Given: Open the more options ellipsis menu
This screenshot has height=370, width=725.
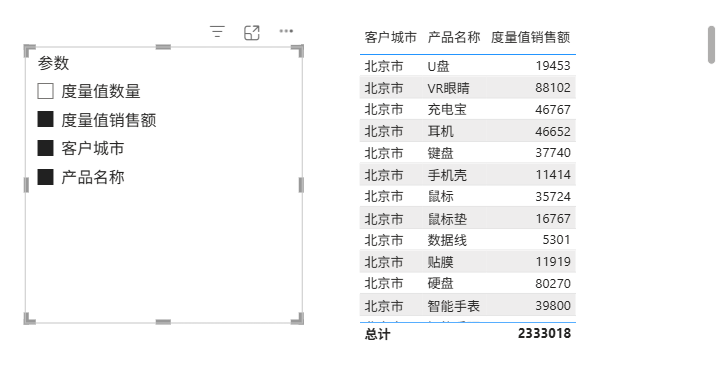Looking at the screenshot, I should [x=286, y=31].
